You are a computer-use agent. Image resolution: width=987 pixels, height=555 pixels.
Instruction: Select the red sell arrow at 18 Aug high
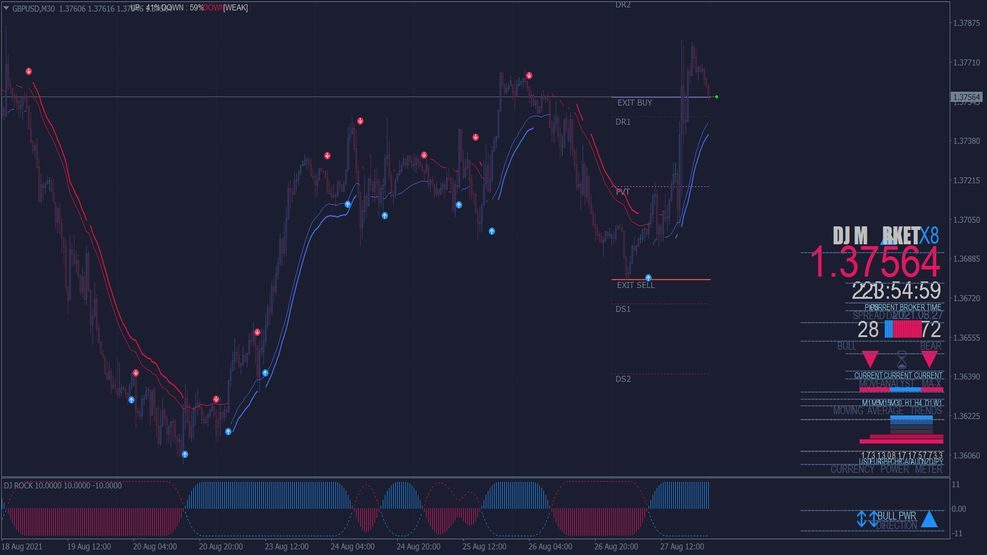click(28, 71)
